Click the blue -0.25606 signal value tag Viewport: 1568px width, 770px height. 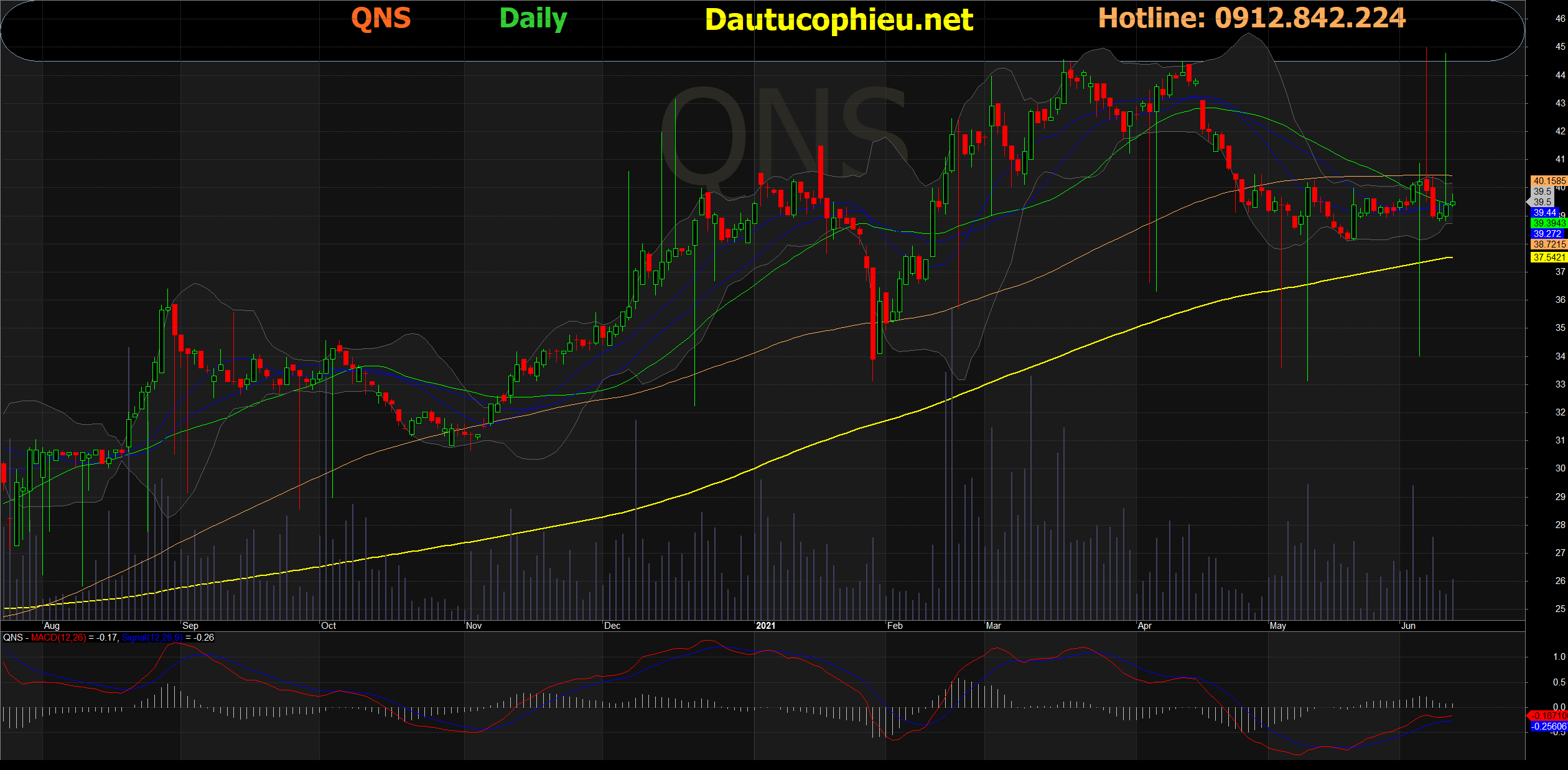1549,726
